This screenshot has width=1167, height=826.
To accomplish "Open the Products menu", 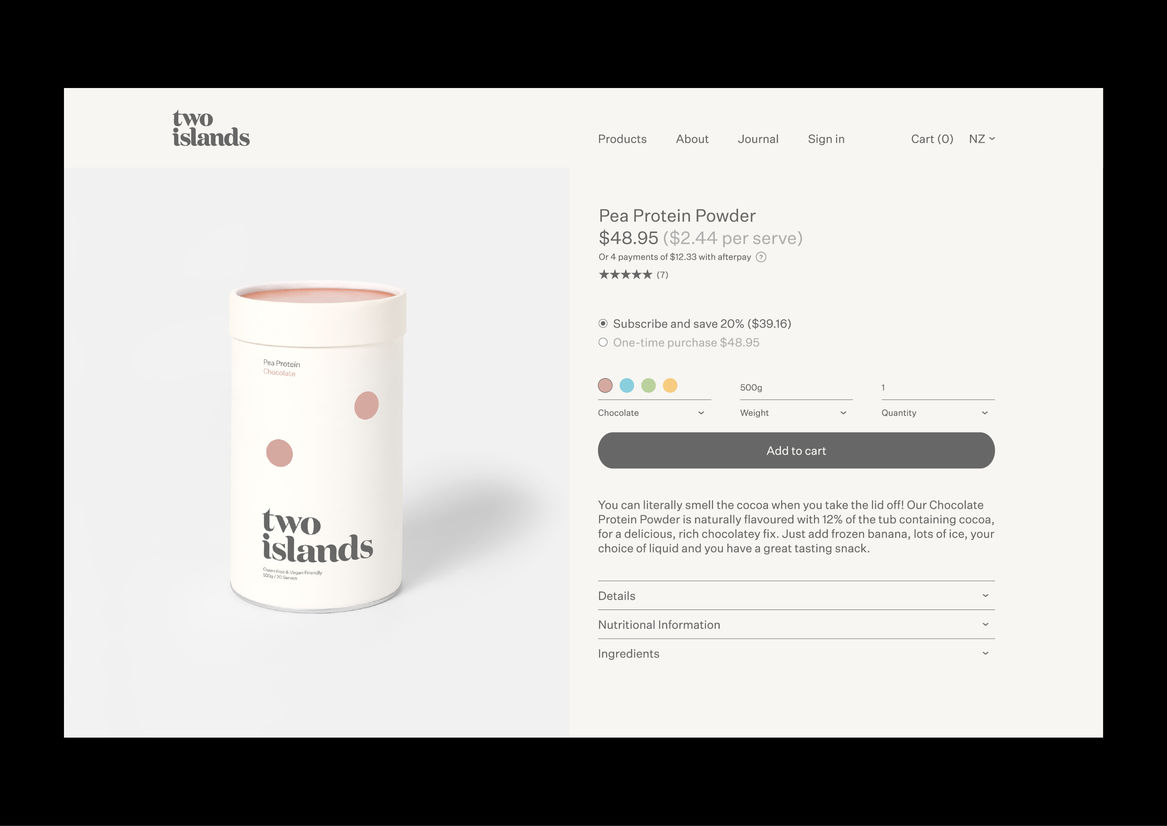I will 622,139.
